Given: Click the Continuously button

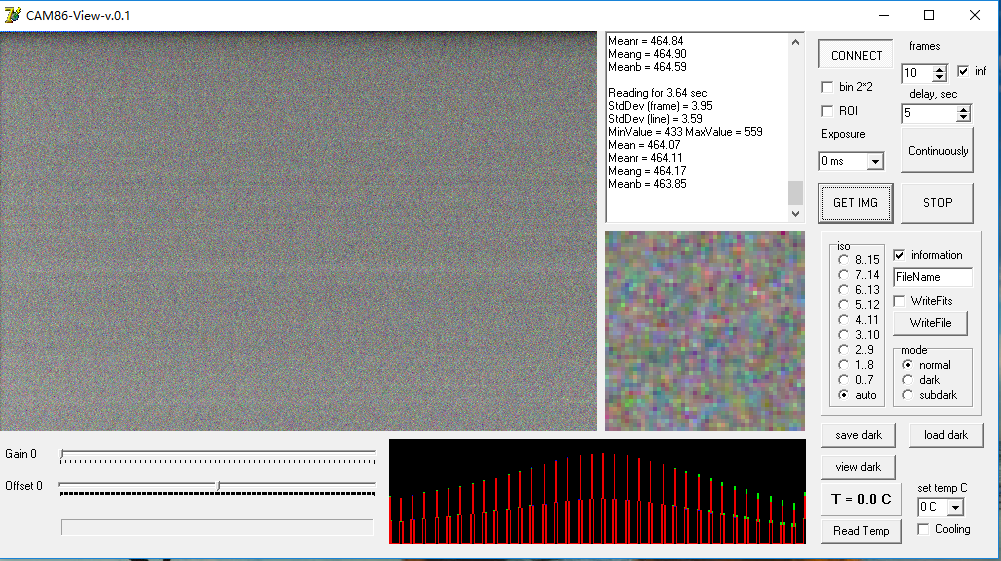Looking at the screenshot, I should [x=937, y=151].
